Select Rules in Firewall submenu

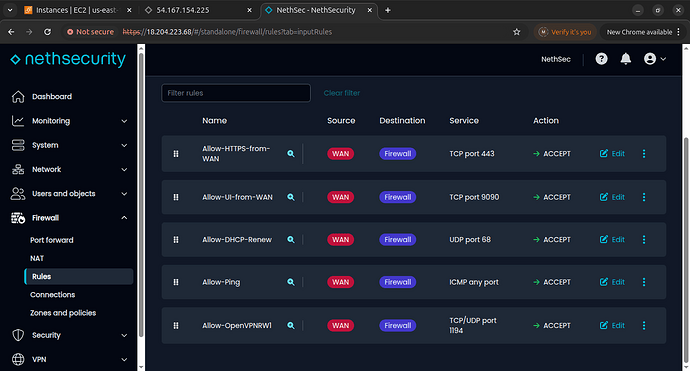click(x=79, y=276)
